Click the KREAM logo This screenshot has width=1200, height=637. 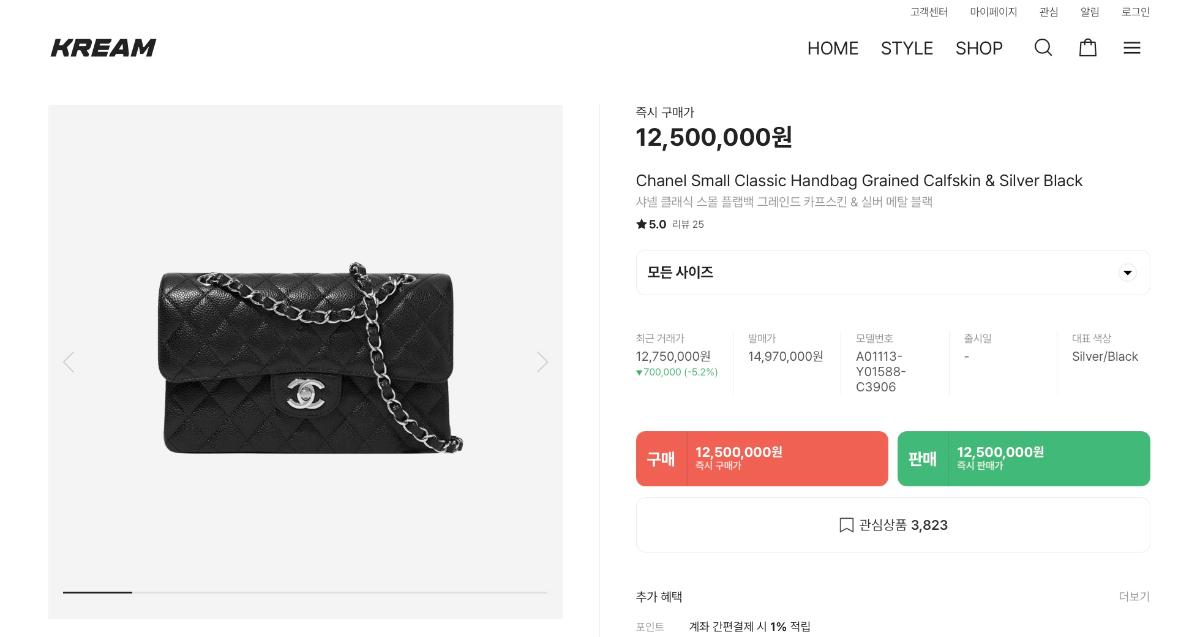pos(104,48)
